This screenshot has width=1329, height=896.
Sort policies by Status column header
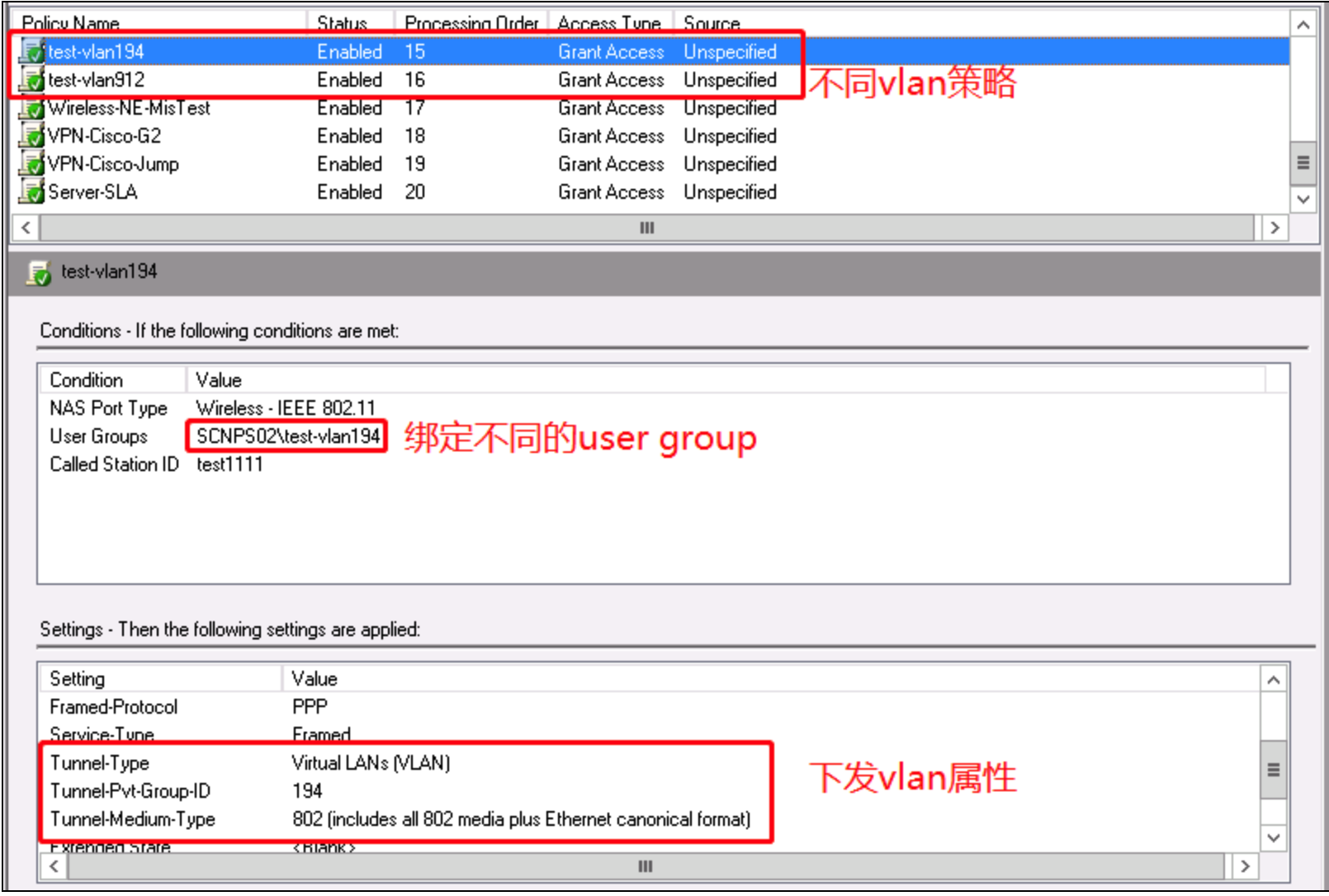coord(342,24)
